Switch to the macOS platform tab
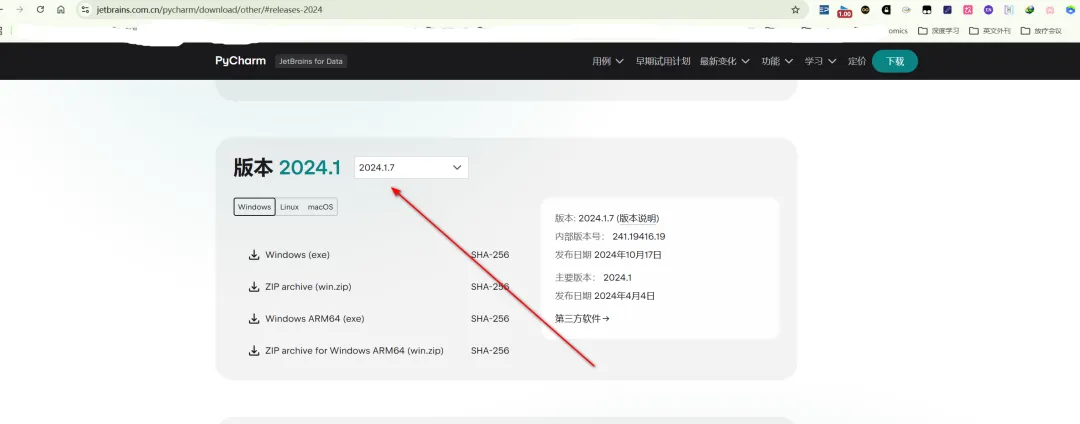Image resolution: width=1080 pixels, height=424 pixels. [x=320, y=206]
